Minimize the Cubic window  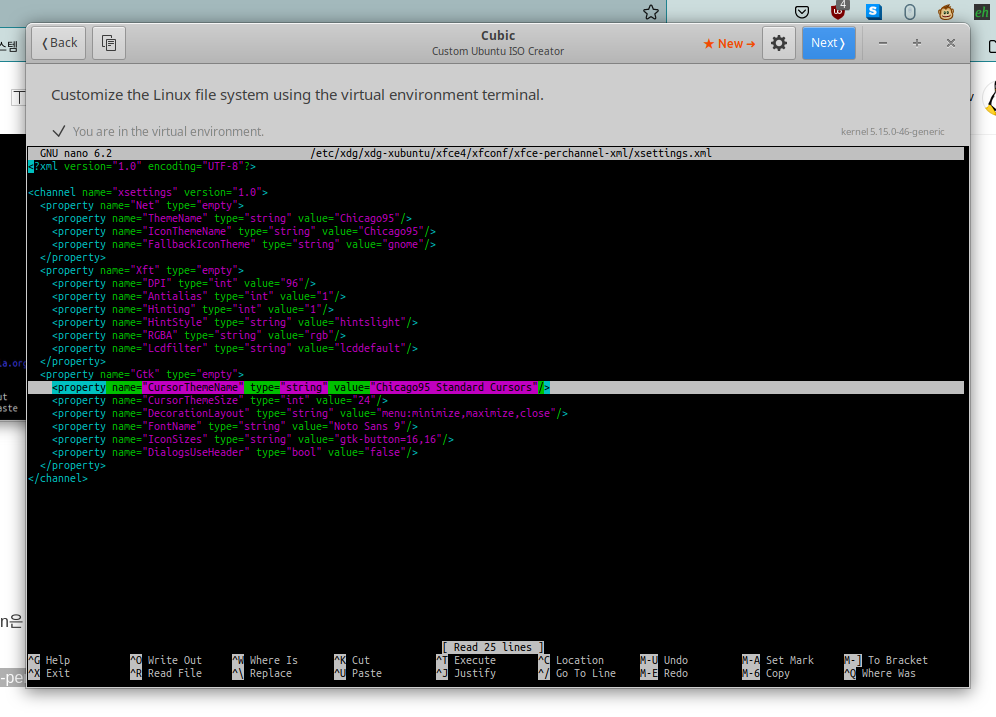(883, 43)
